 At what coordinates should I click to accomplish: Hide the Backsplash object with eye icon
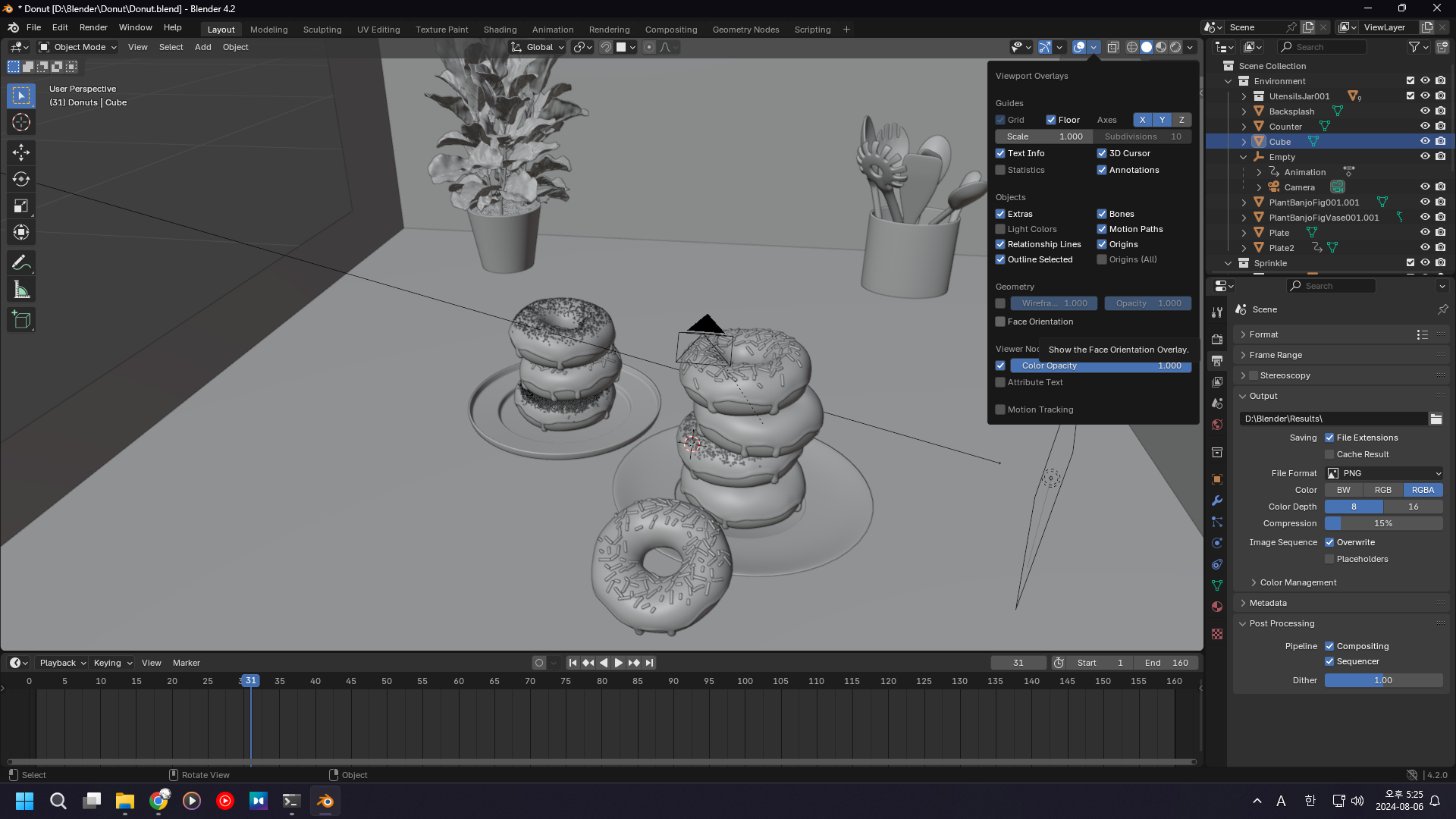[x=1425, y=111]
